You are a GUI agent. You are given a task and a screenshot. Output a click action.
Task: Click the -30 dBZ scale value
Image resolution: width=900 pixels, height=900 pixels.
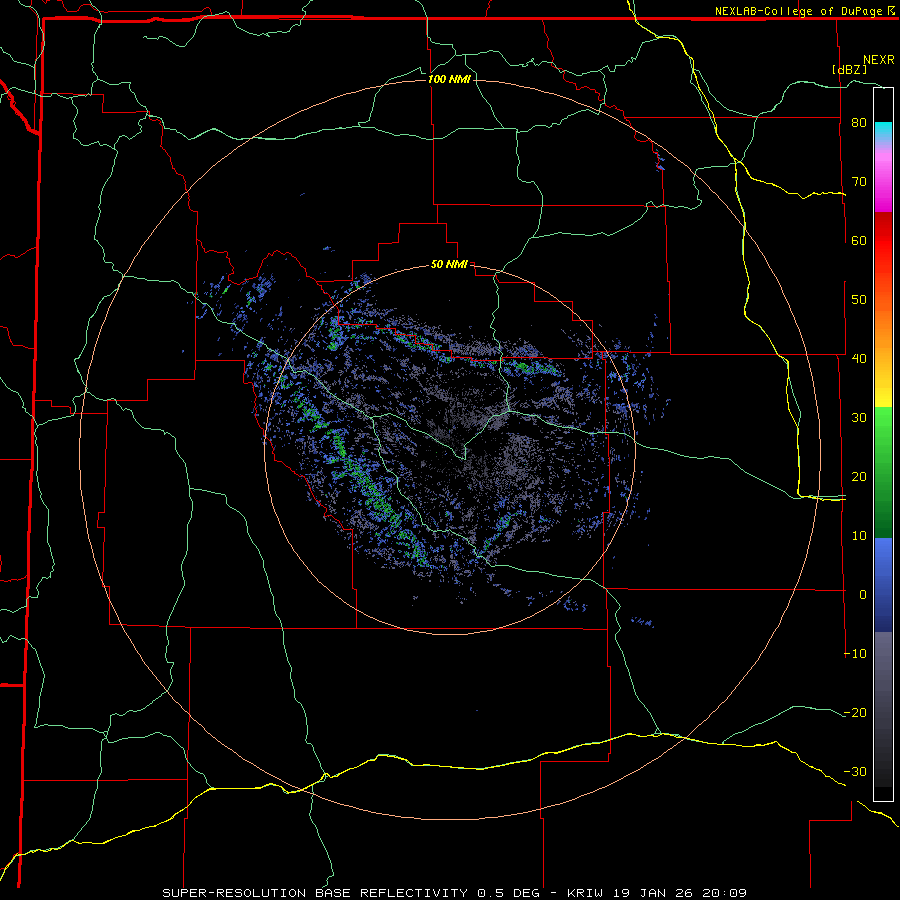click(x=855, y=771)
